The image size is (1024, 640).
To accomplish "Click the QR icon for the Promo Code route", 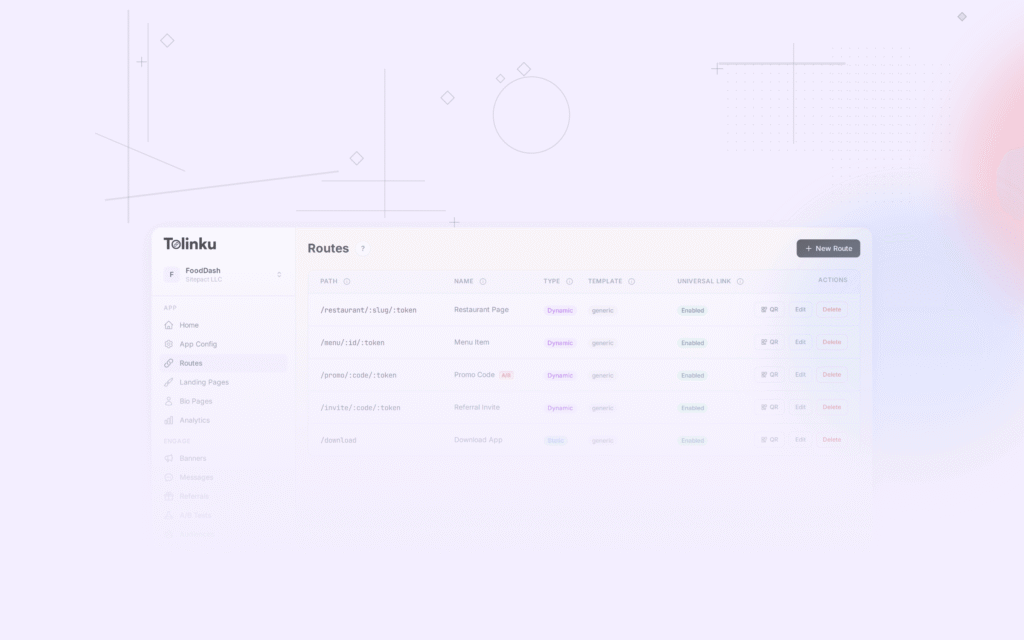I will 768,375.
